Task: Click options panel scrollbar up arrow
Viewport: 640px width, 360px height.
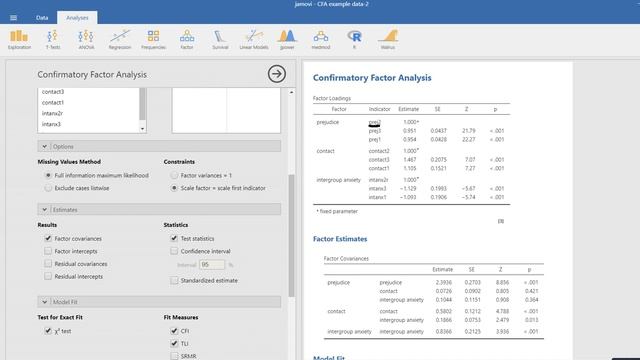Action: pos(291,92)
